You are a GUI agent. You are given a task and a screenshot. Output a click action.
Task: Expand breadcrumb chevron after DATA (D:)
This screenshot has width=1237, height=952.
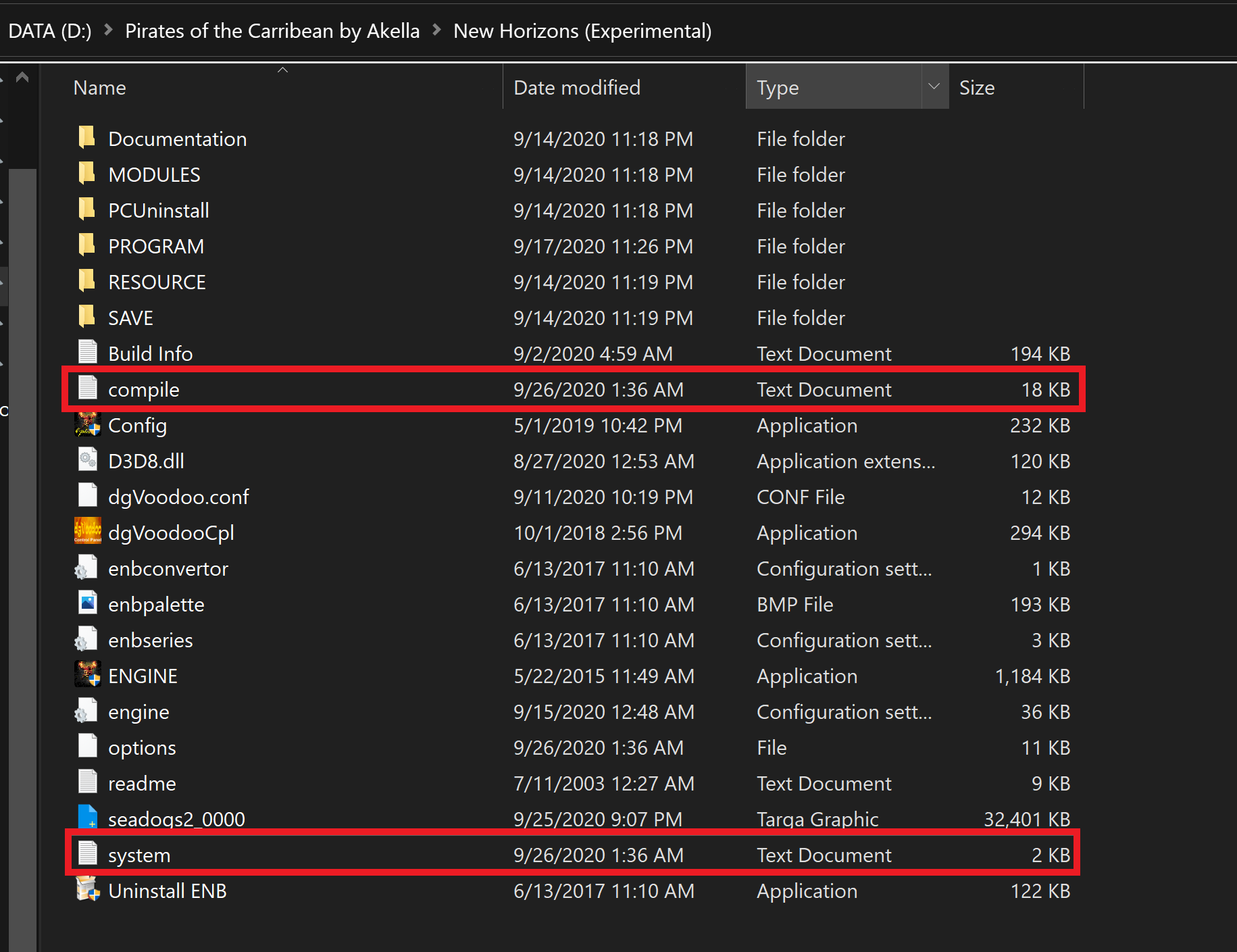click(x=108, y=30)
